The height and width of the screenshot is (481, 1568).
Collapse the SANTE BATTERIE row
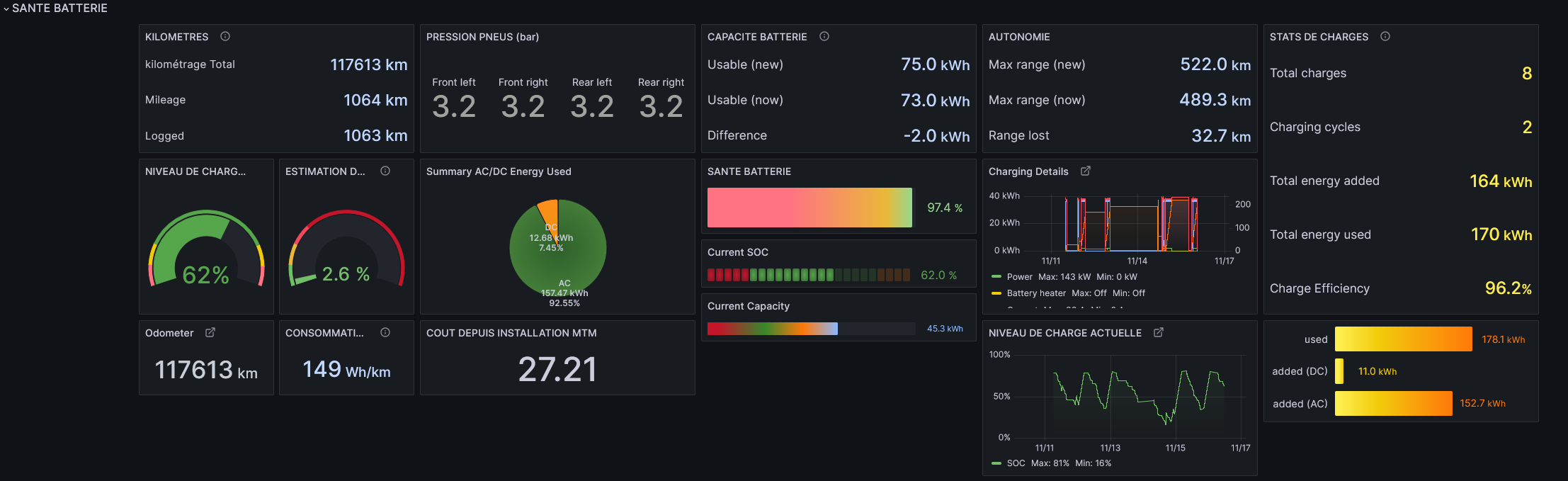(x=55, y=8)
